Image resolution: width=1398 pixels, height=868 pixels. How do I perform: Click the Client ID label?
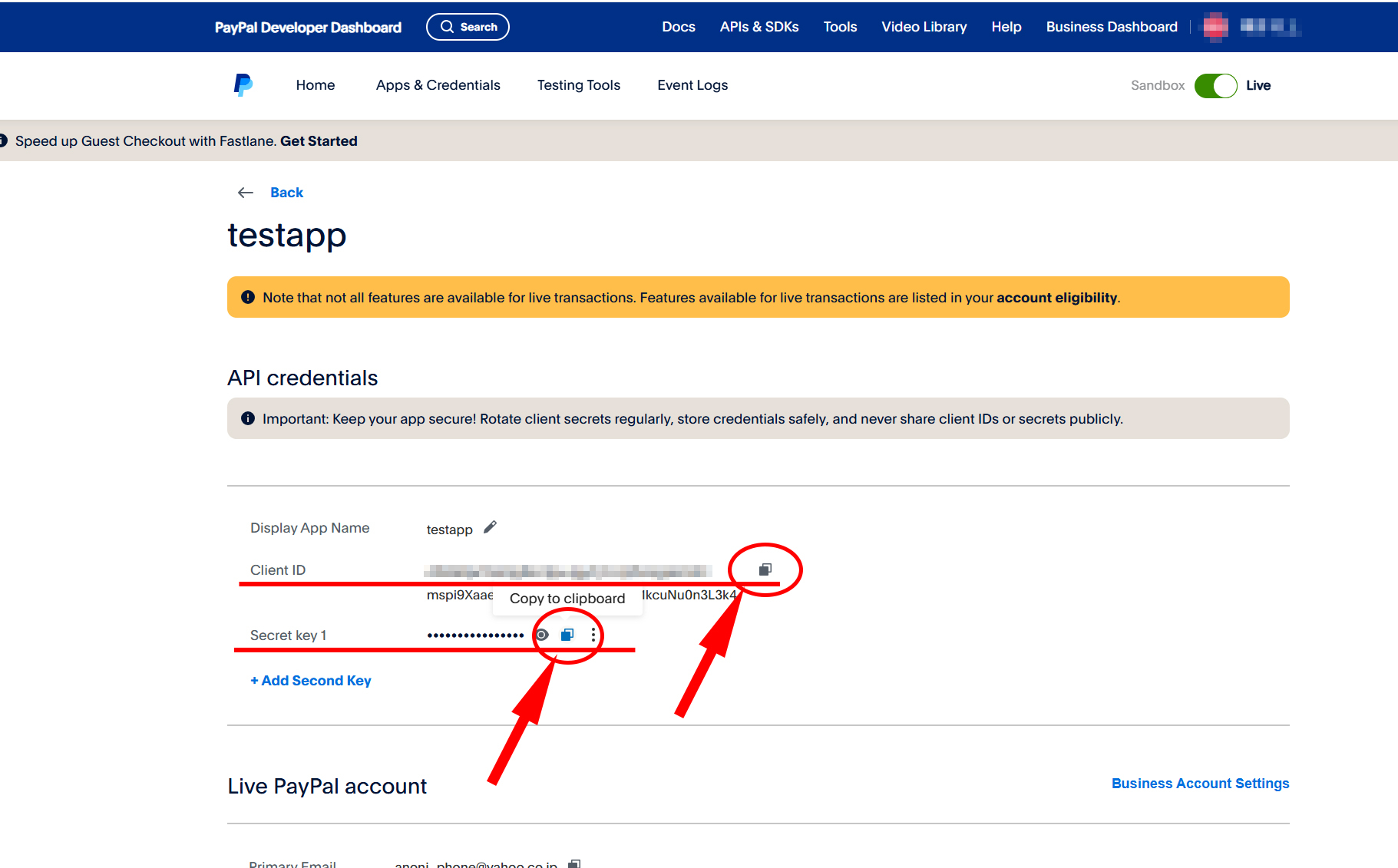[278, 570]
